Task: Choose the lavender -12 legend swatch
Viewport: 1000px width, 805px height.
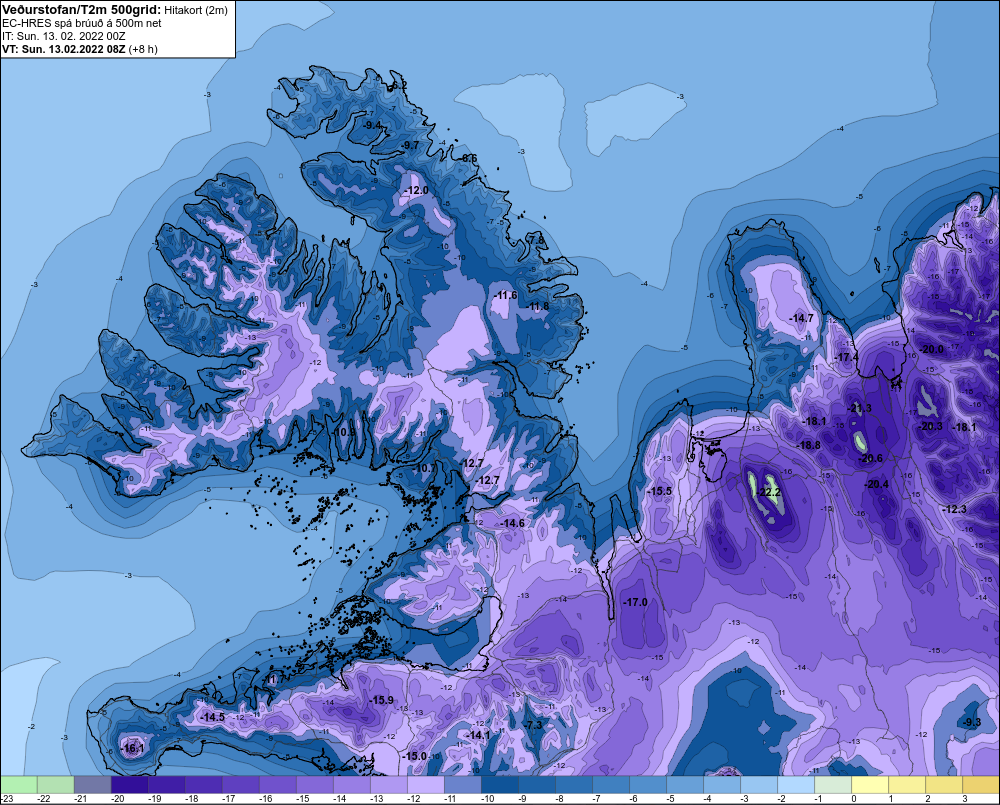Action: point(426,784)
